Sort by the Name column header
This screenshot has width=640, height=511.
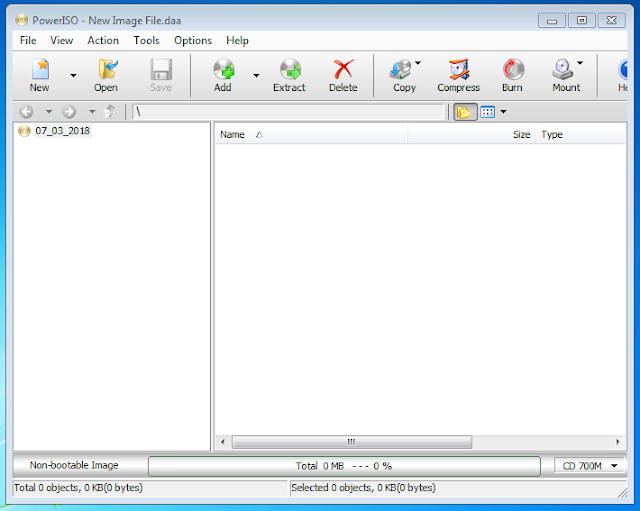[x=311, y=134]
